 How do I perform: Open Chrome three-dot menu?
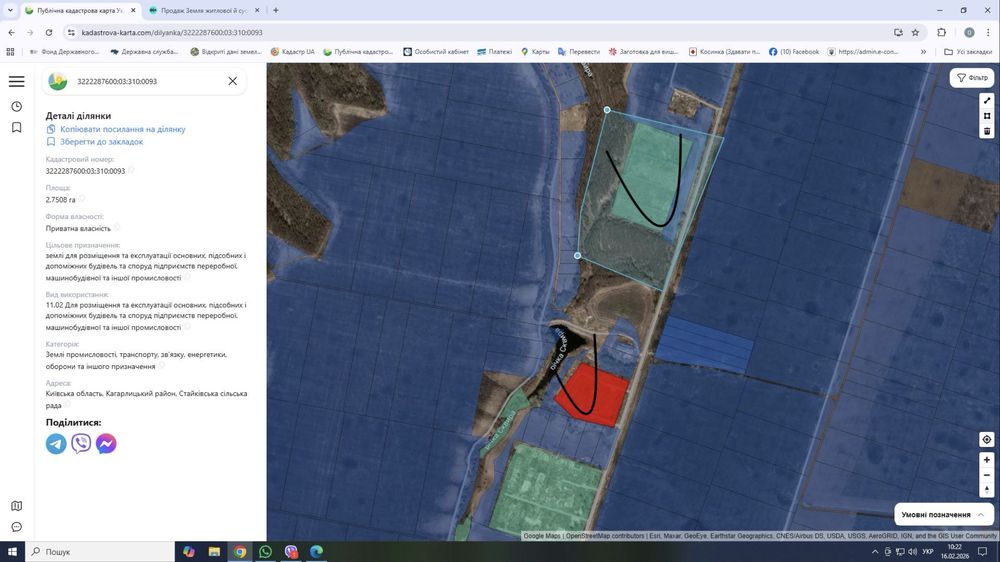(x=988, y=33)
